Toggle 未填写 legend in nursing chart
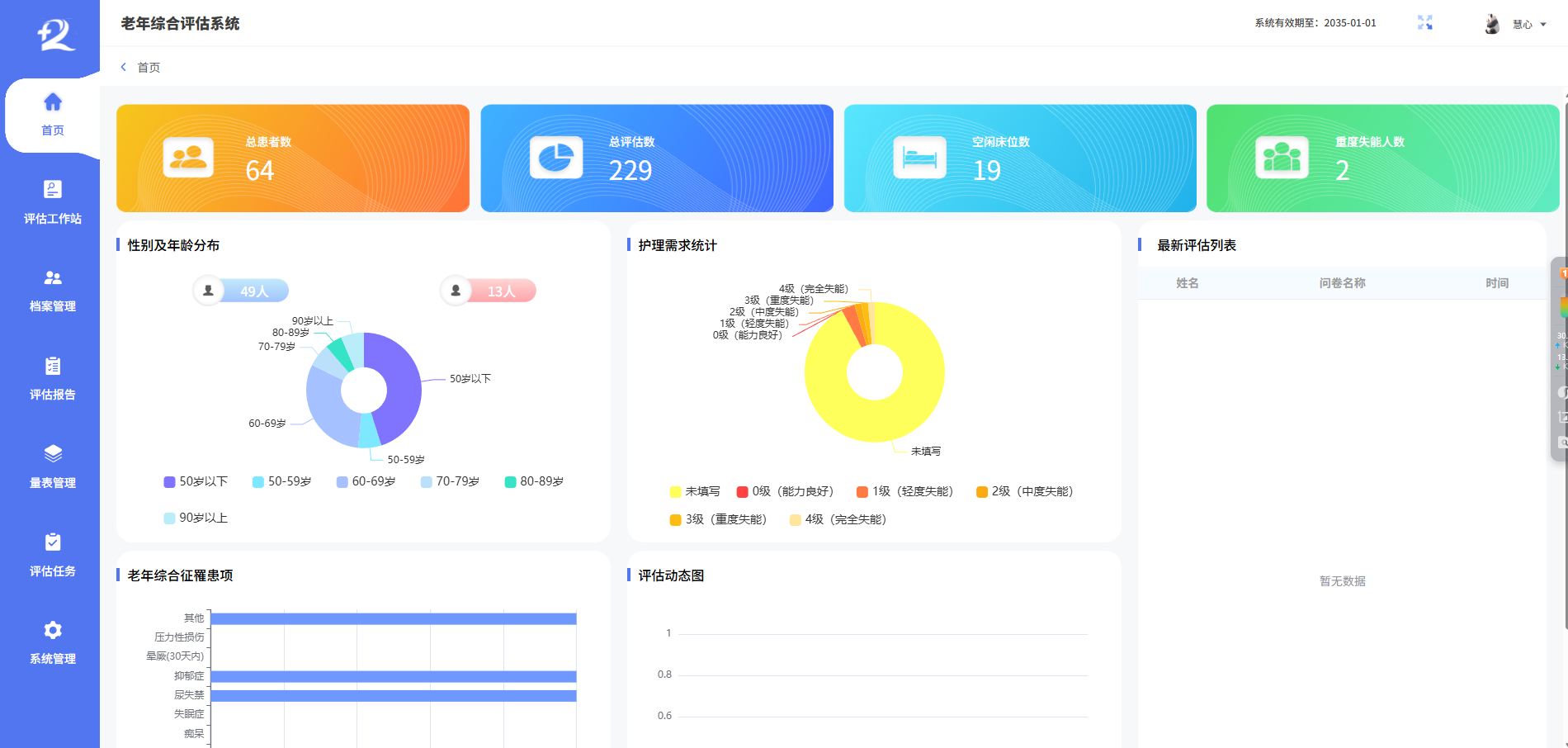Image resolution: width=1568 pixels, height=748 pixels. click(695, 491)
